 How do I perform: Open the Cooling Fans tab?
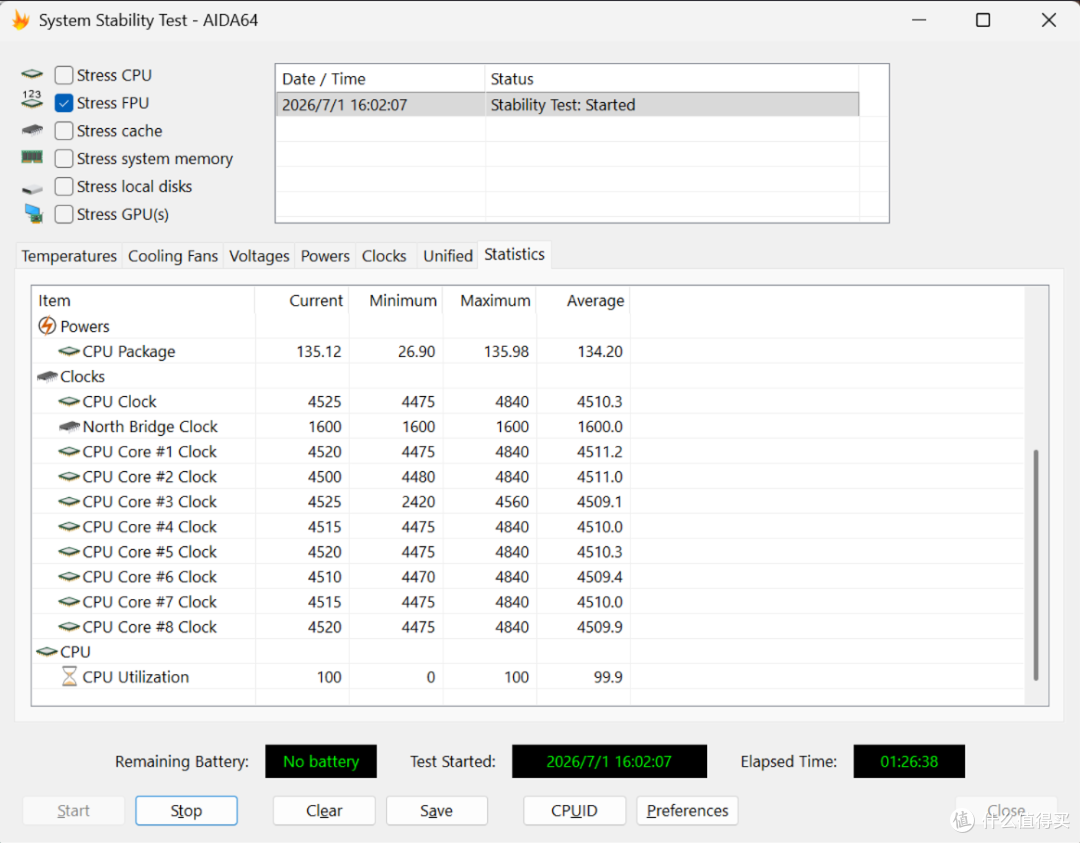pyautogui.click(x=173, y=256)
